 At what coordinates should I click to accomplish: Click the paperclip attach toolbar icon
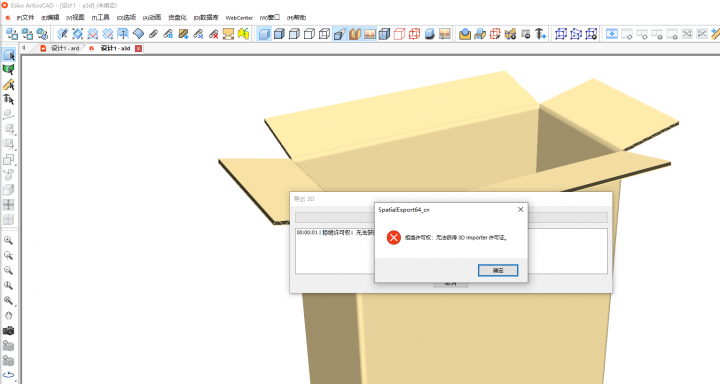(x=153, y=34)
